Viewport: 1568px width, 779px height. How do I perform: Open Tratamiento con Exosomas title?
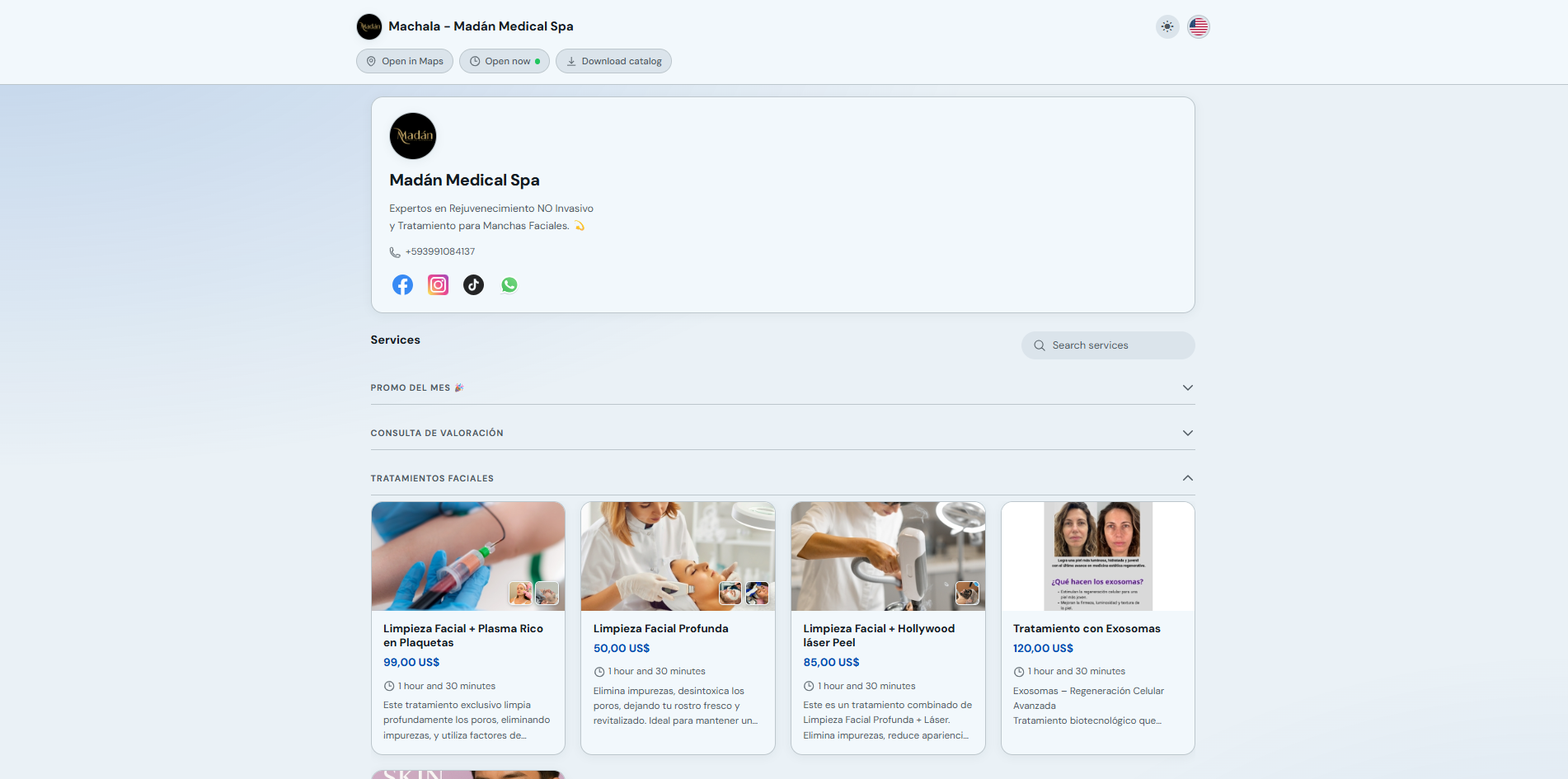(x=1087, y=628)
